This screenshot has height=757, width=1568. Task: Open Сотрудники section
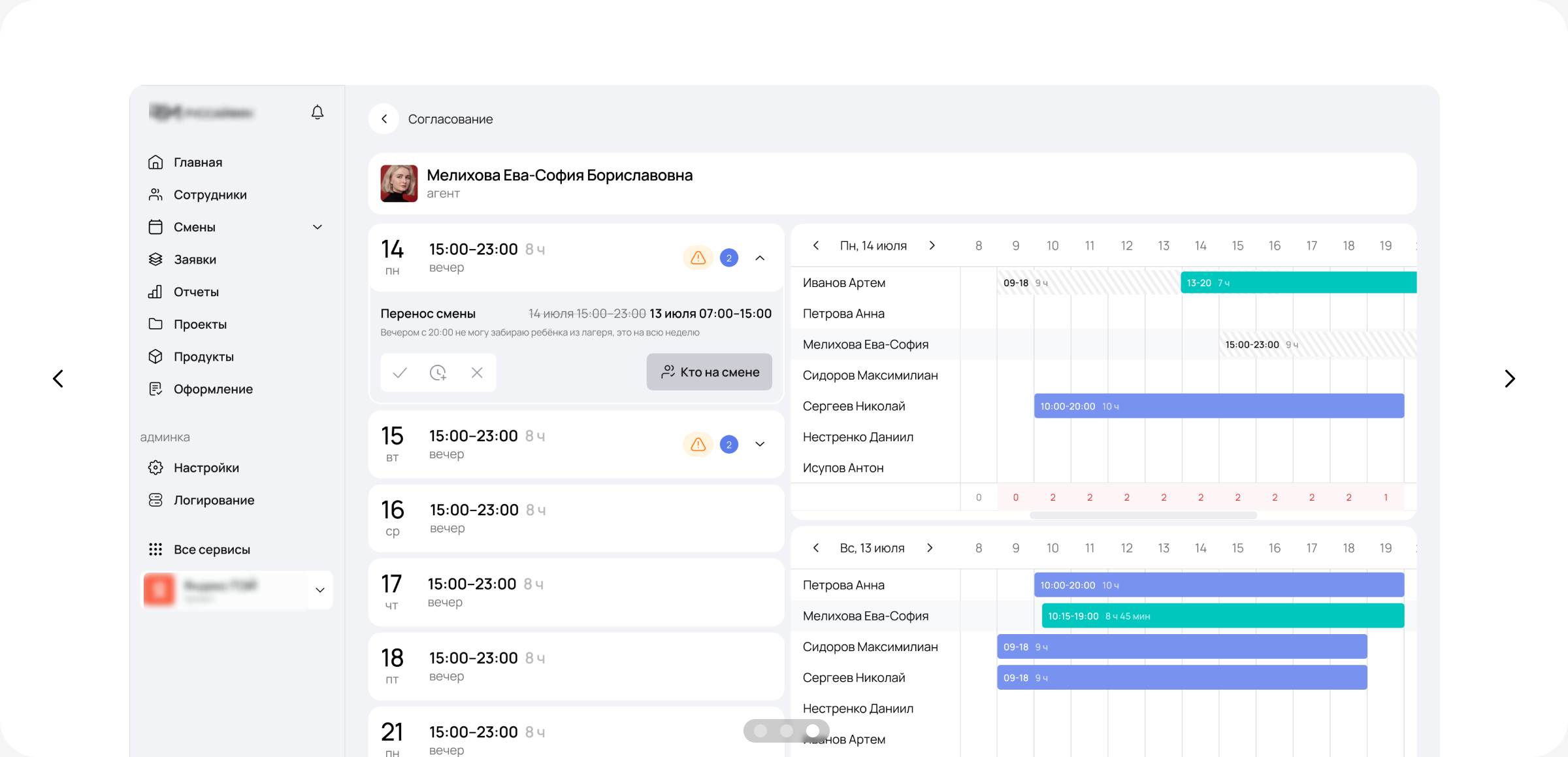click(x=210, y=195)
